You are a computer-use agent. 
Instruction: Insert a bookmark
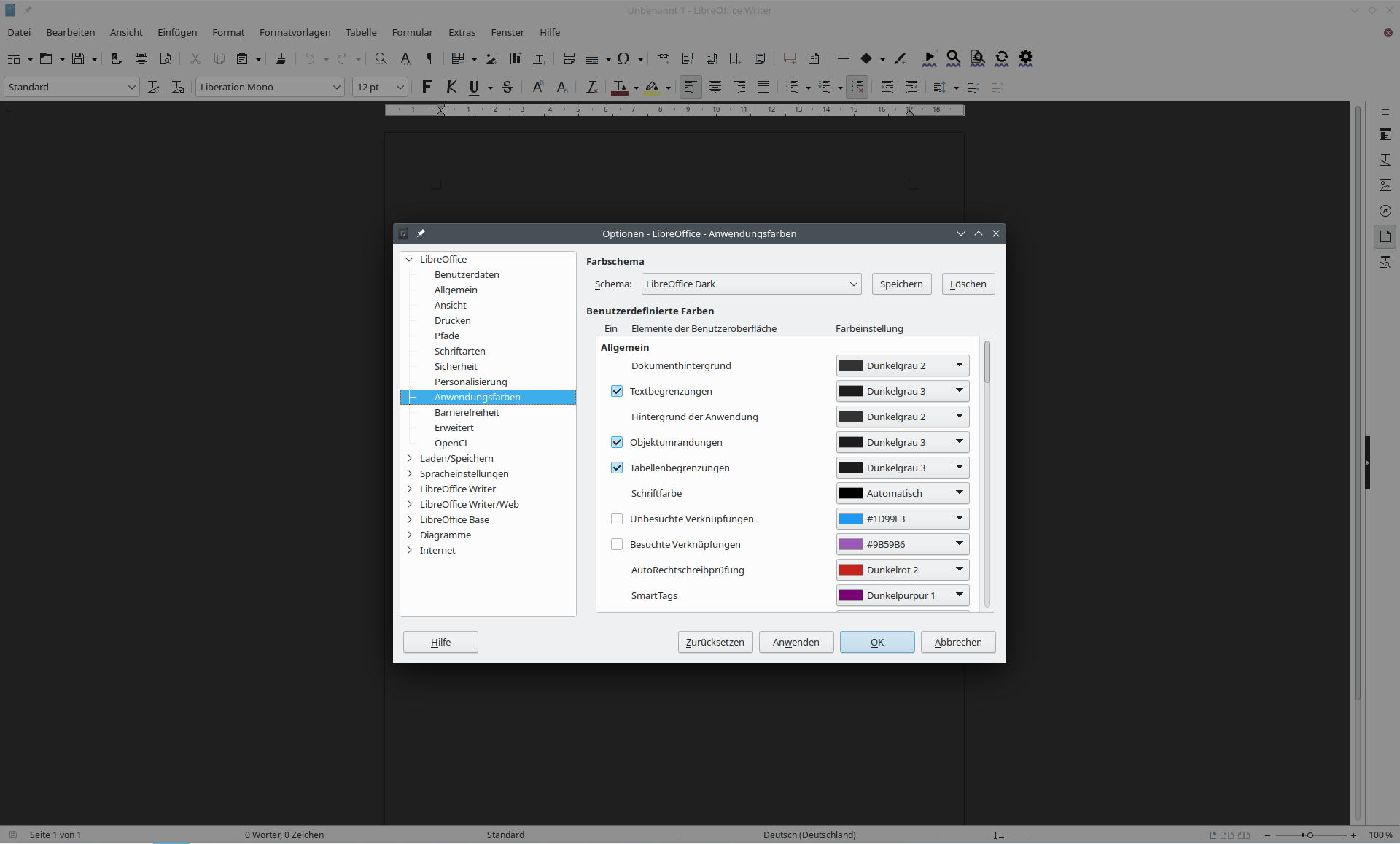(x=734, y=58)
